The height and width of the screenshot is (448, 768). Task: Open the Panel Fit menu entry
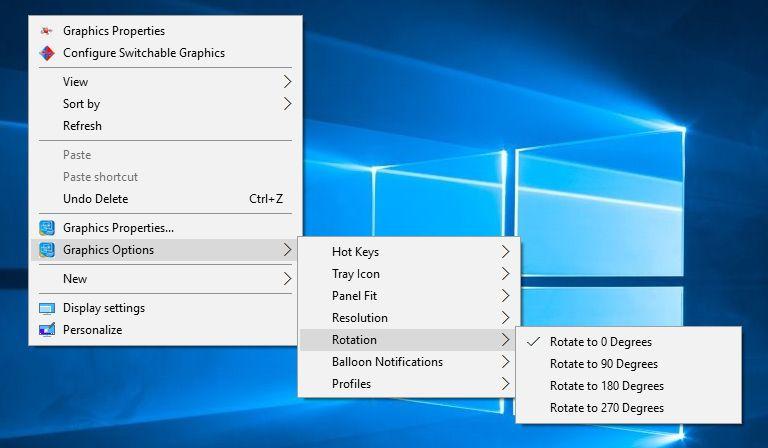[x=408, y=296]
